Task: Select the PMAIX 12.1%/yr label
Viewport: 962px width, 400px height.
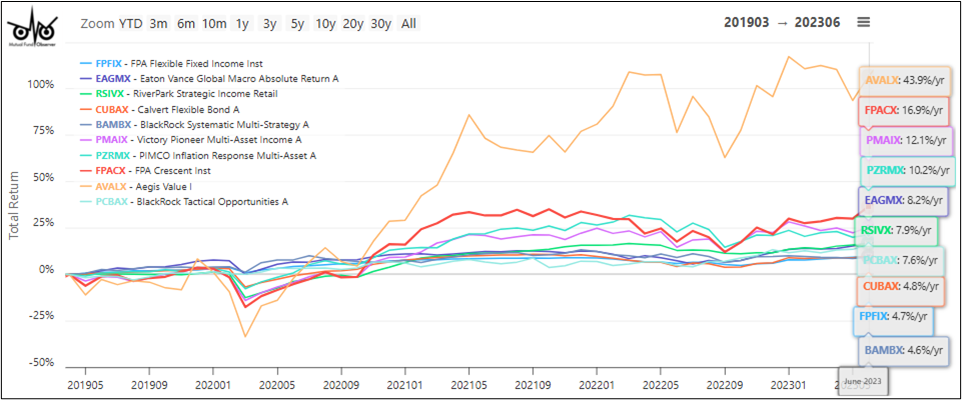Action: click(904, 140)
